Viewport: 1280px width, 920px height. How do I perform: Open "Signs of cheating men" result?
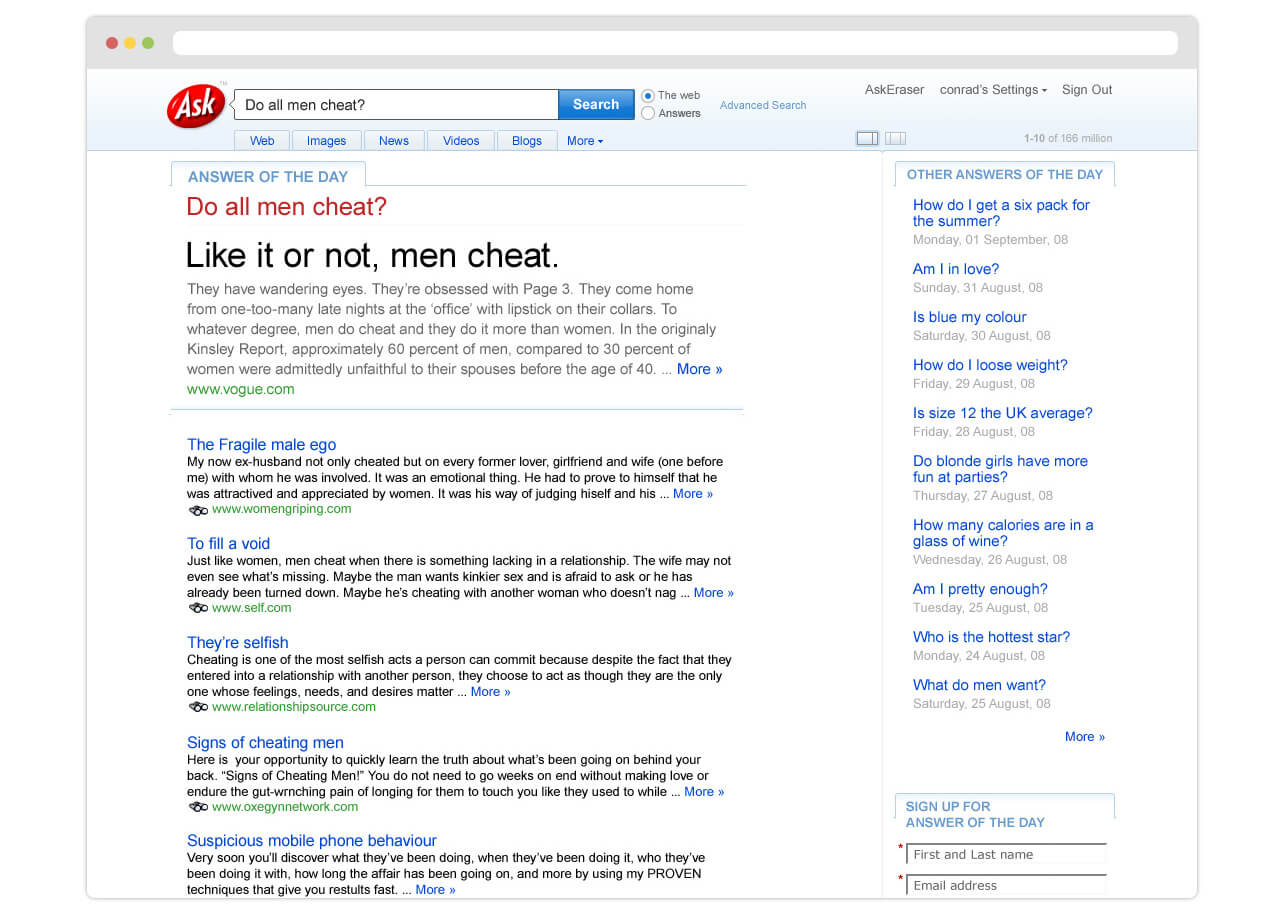265,743
